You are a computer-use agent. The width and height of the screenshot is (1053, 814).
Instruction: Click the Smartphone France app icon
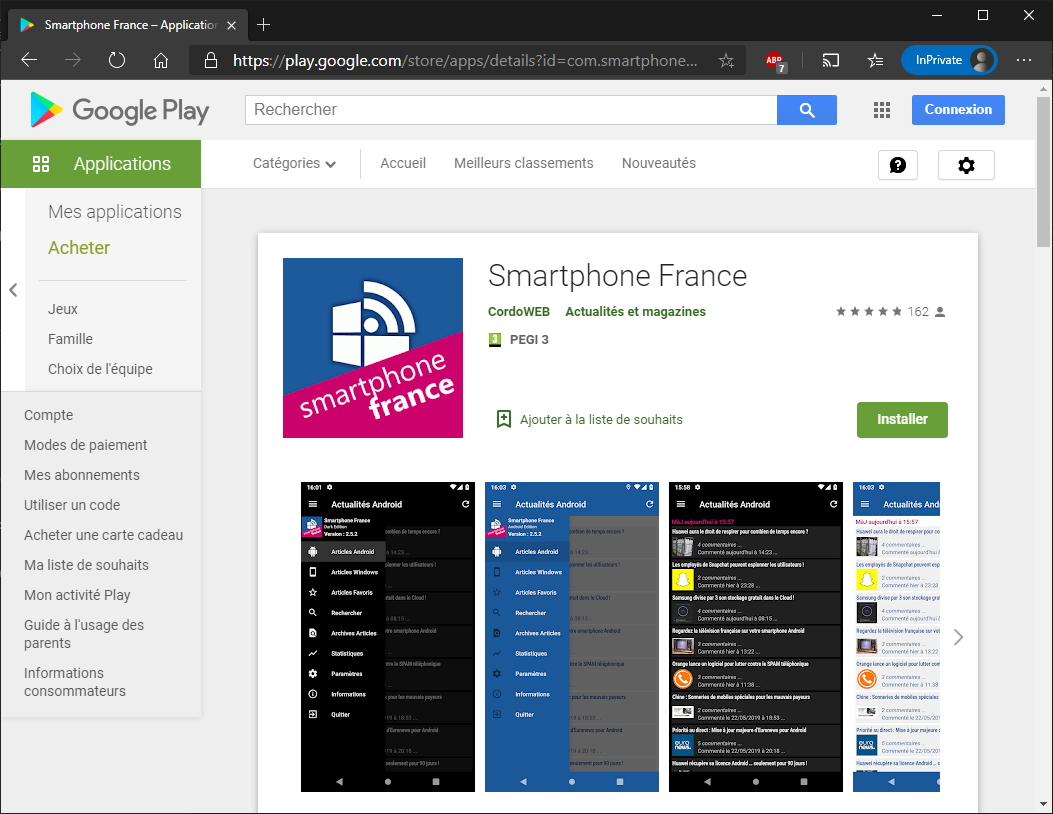click(x=373, y=348)
